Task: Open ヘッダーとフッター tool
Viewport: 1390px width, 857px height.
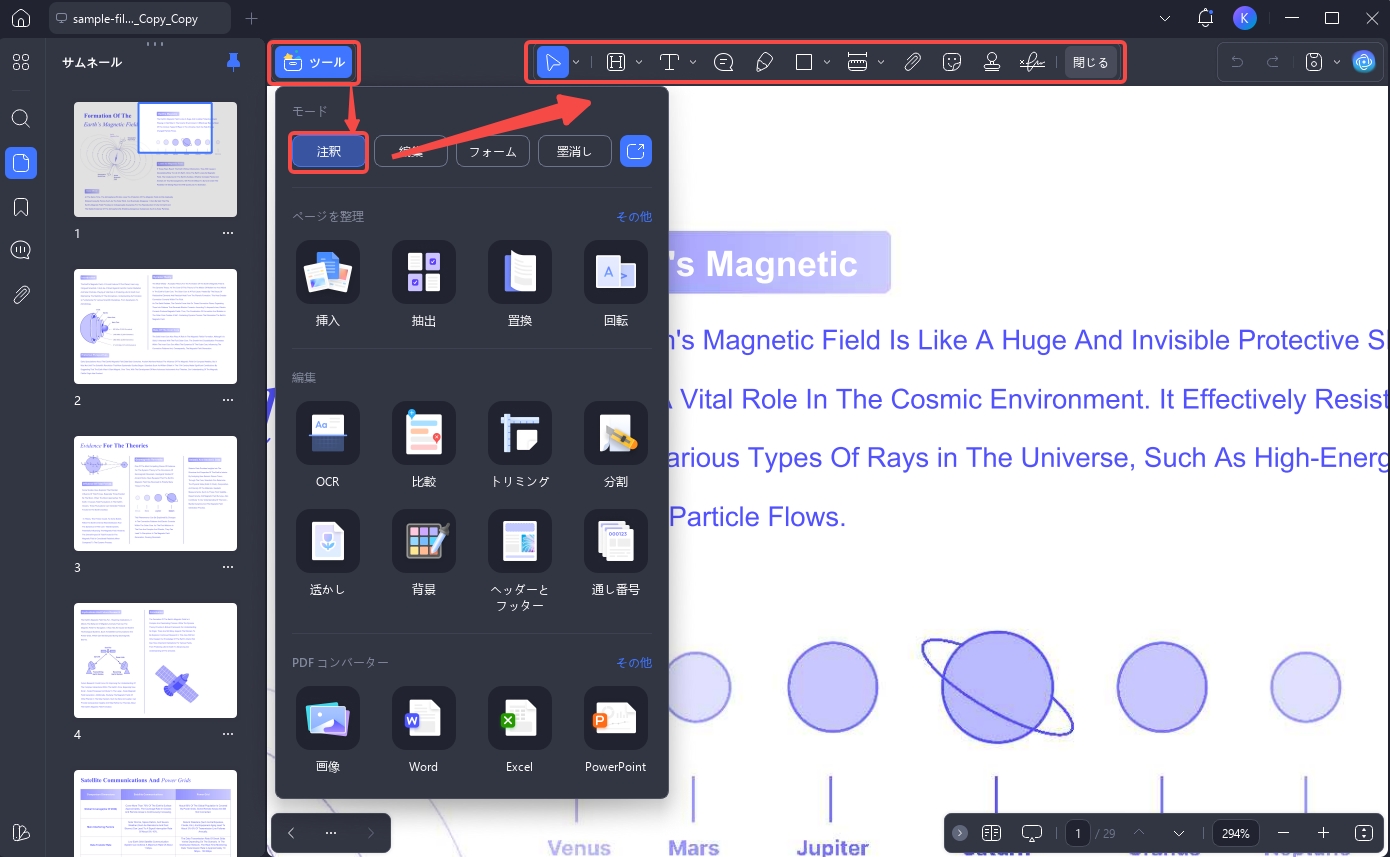Action: (x=520, y=562)
